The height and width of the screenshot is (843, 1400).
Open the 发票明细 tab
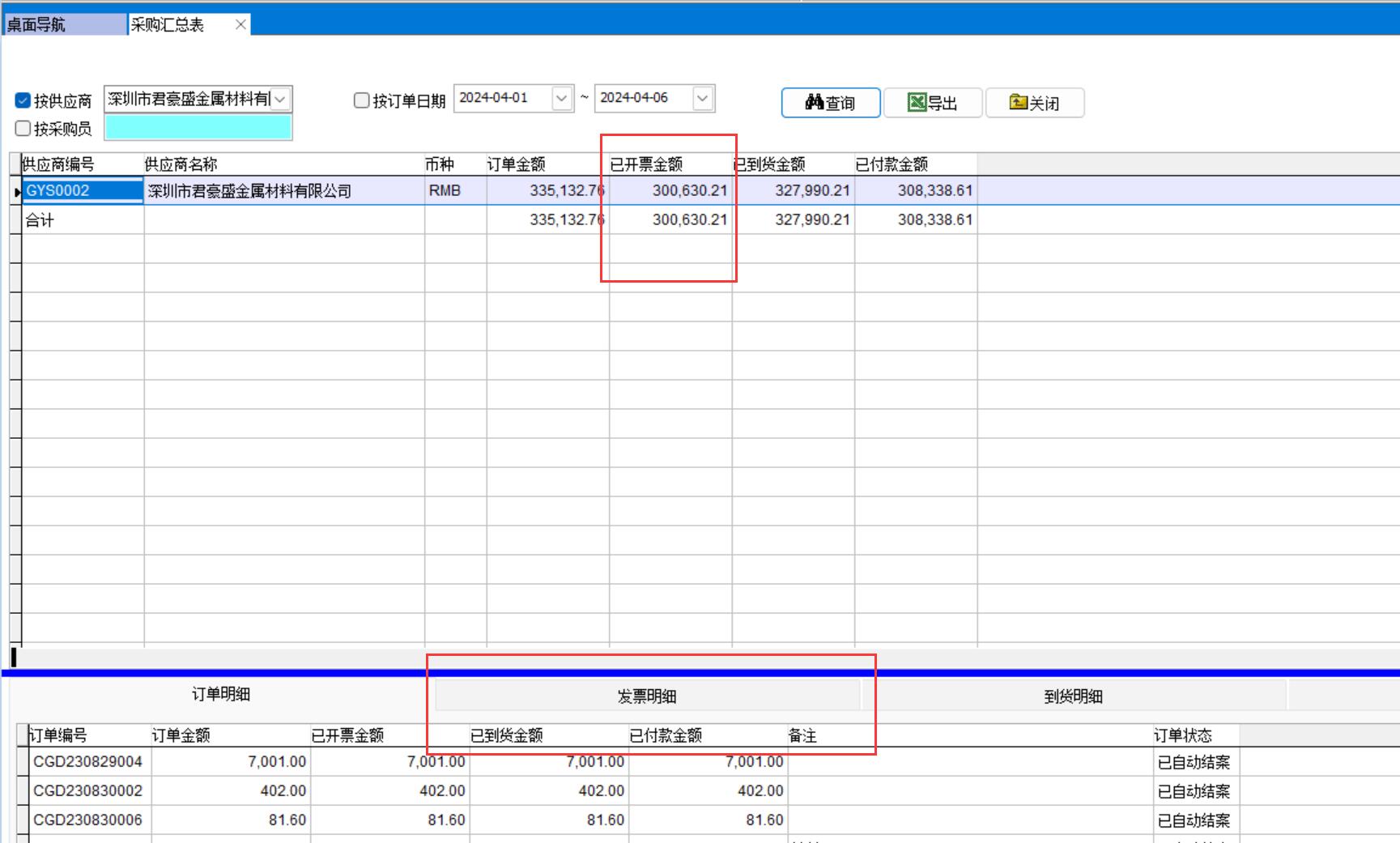point(647,696)
